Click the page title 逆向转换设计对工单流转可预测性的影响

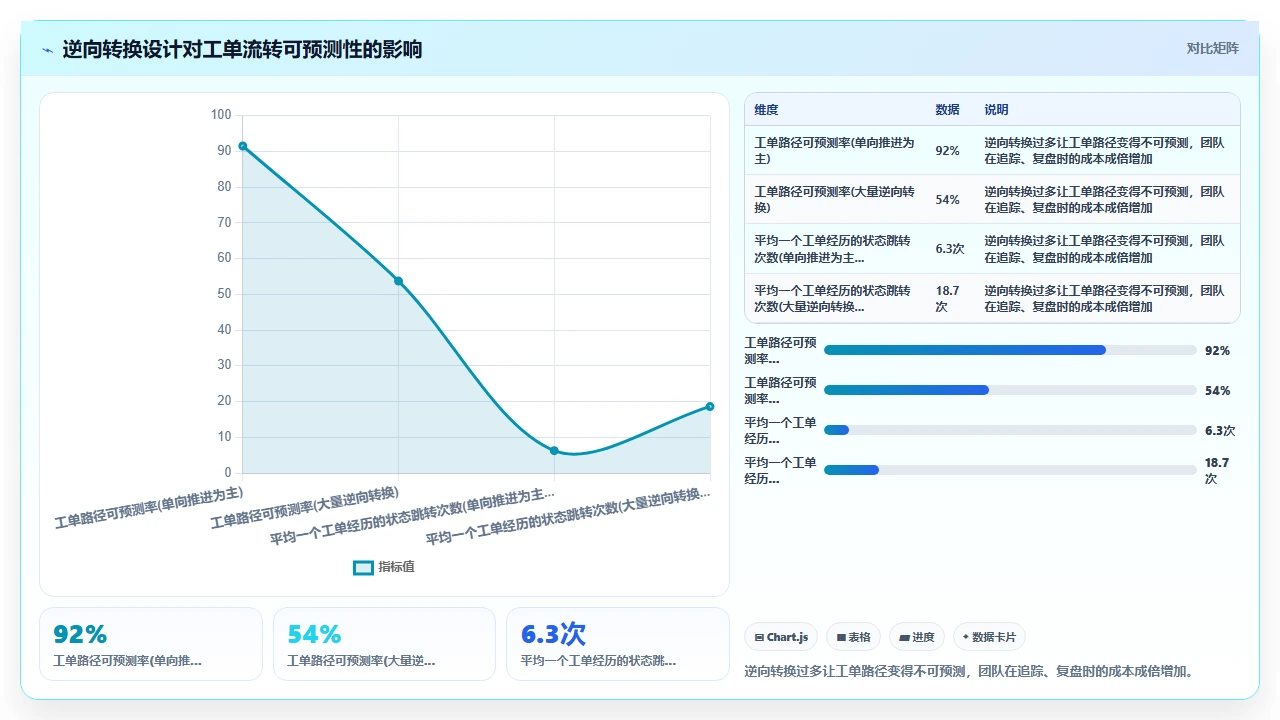[x=242, y=49]
